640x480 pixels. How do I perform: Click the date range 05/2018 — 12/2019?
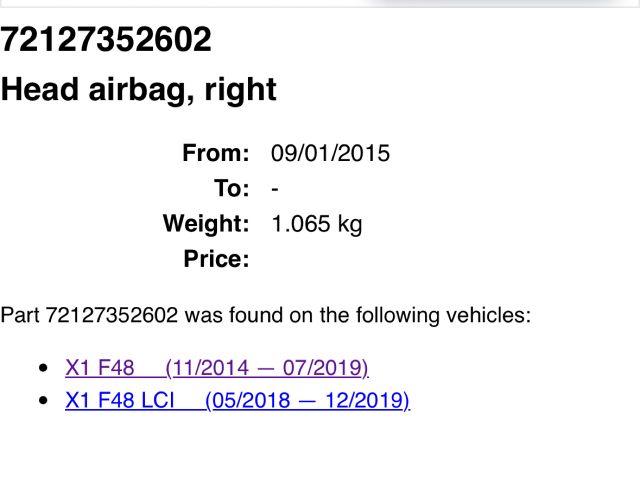coord(307,401)
